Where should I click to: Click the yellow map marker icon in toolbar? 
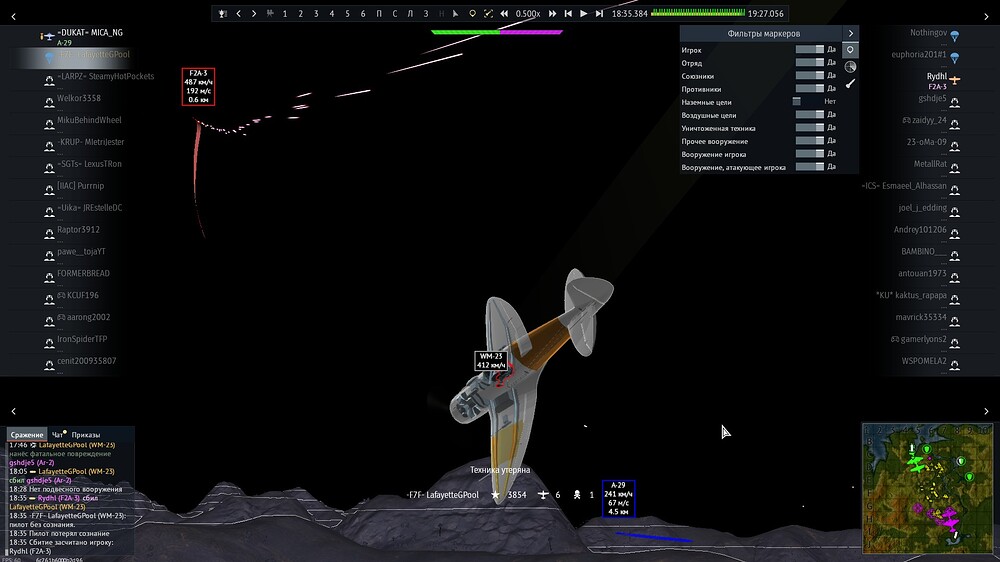coord(472,13)
